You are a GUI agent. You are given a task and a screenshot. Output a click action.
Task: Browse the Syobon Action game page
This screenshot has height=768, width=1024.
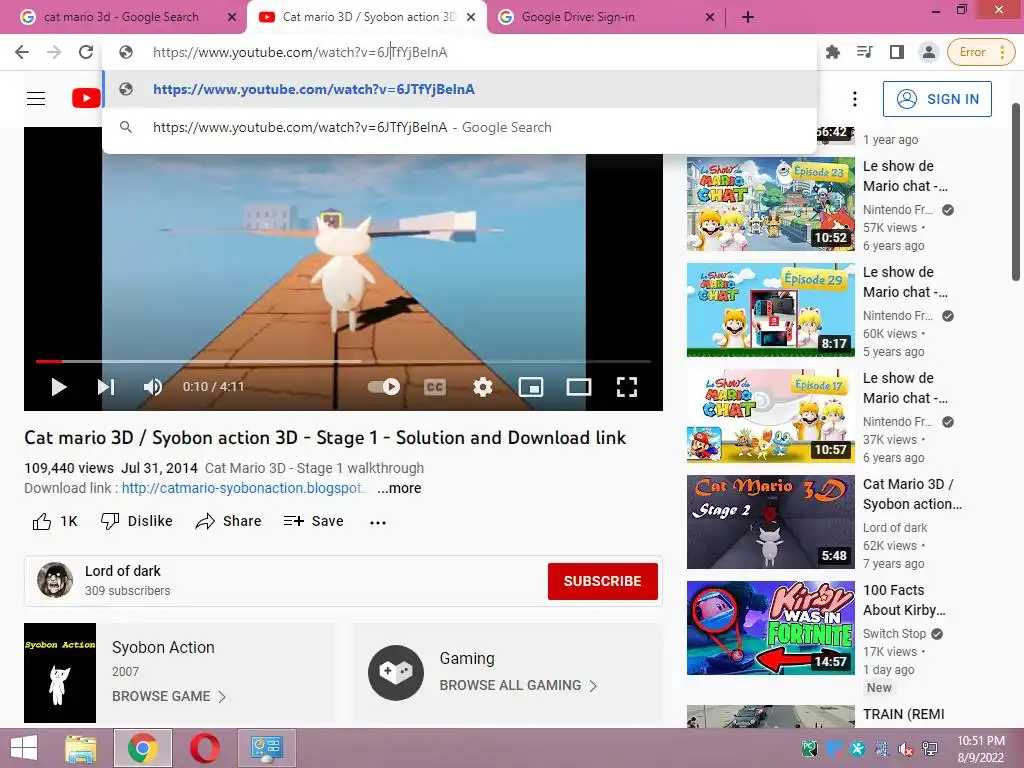(168, 696)
